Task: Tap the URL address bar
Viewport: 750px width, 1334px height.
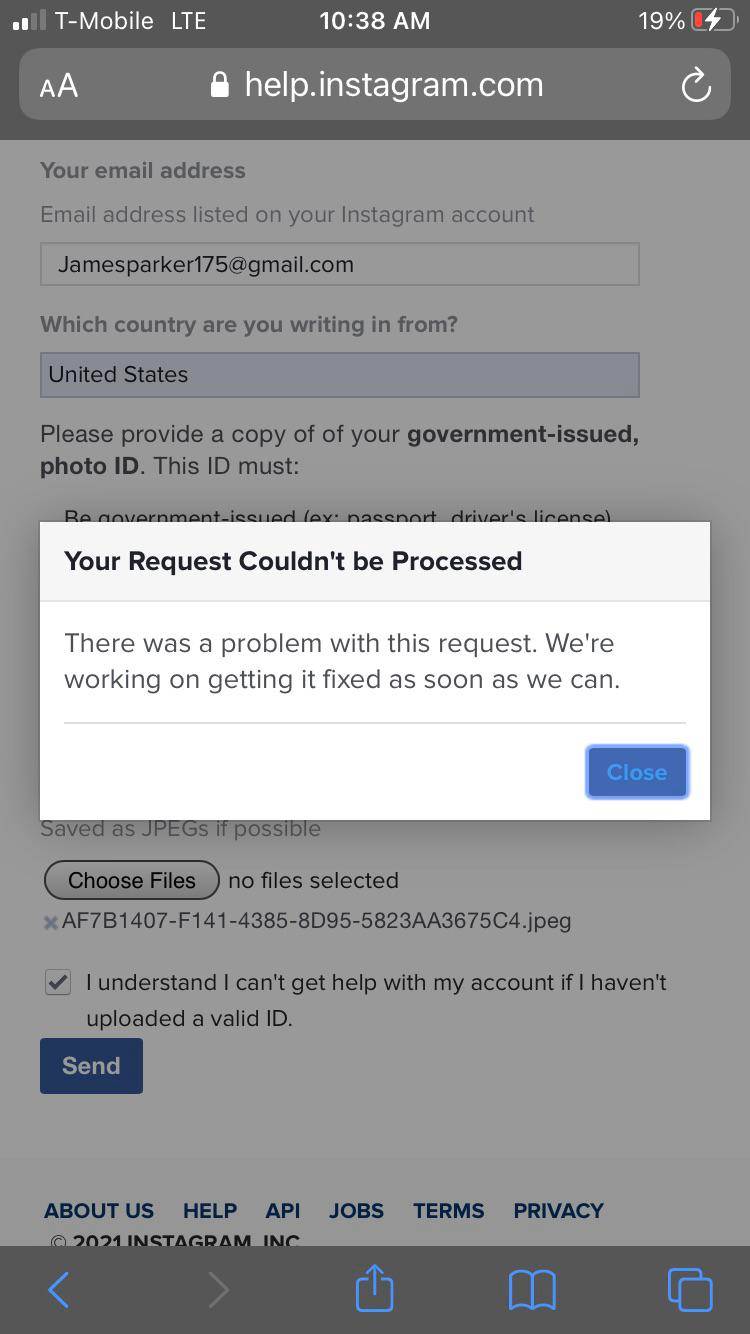Action: (x=394, y=84)
